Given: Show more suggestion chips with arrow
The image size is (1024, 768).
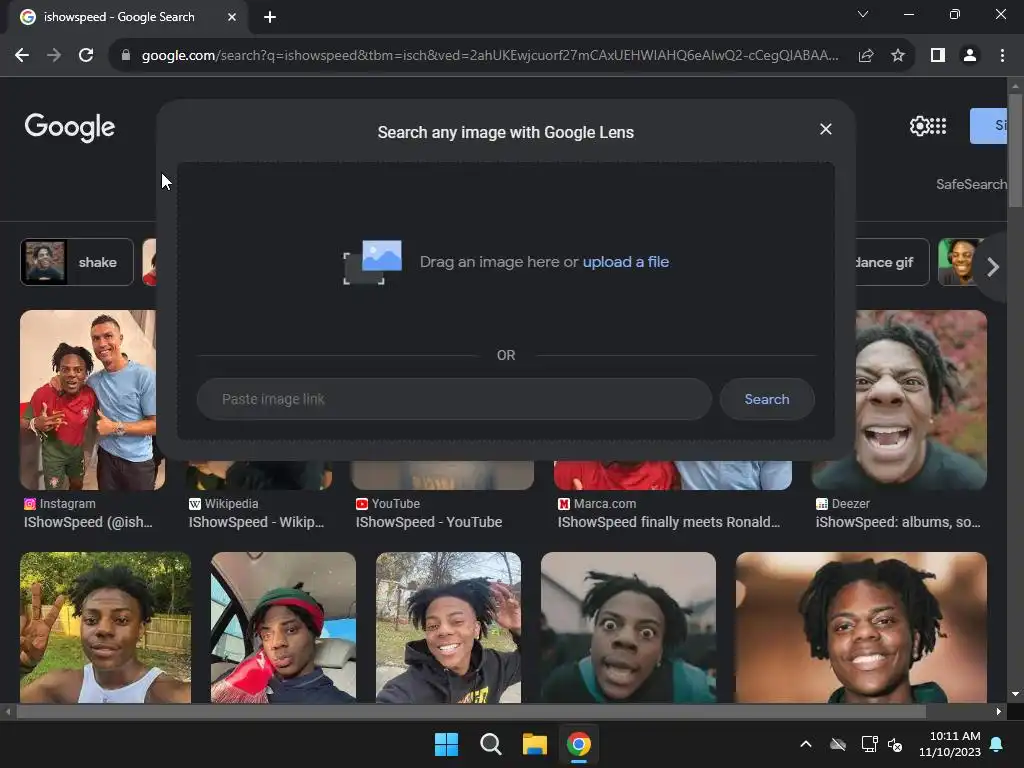Looking at the screenshot, I should point(993,266).
